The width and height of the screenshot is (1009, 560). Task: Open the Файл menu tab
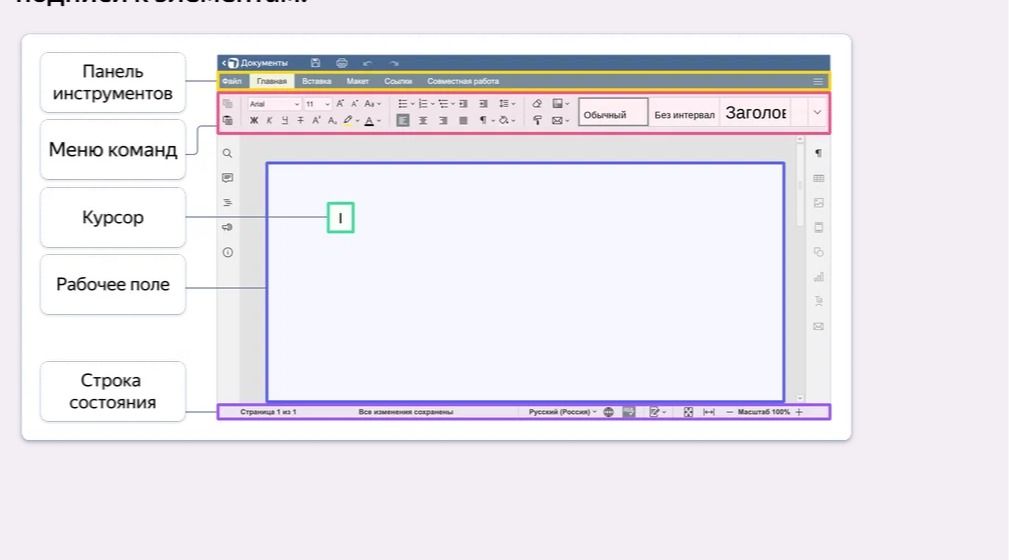tap(232, 81)
